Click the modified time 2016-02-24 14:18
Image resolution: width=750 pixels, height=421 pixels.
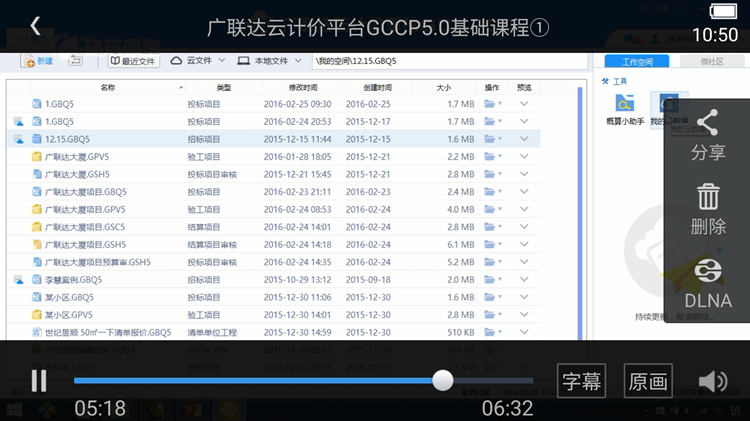[x=298, y=244]
